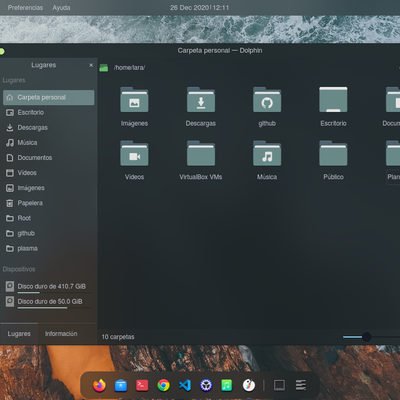
Task: Open the Público folder
Action: pos(333,153)
